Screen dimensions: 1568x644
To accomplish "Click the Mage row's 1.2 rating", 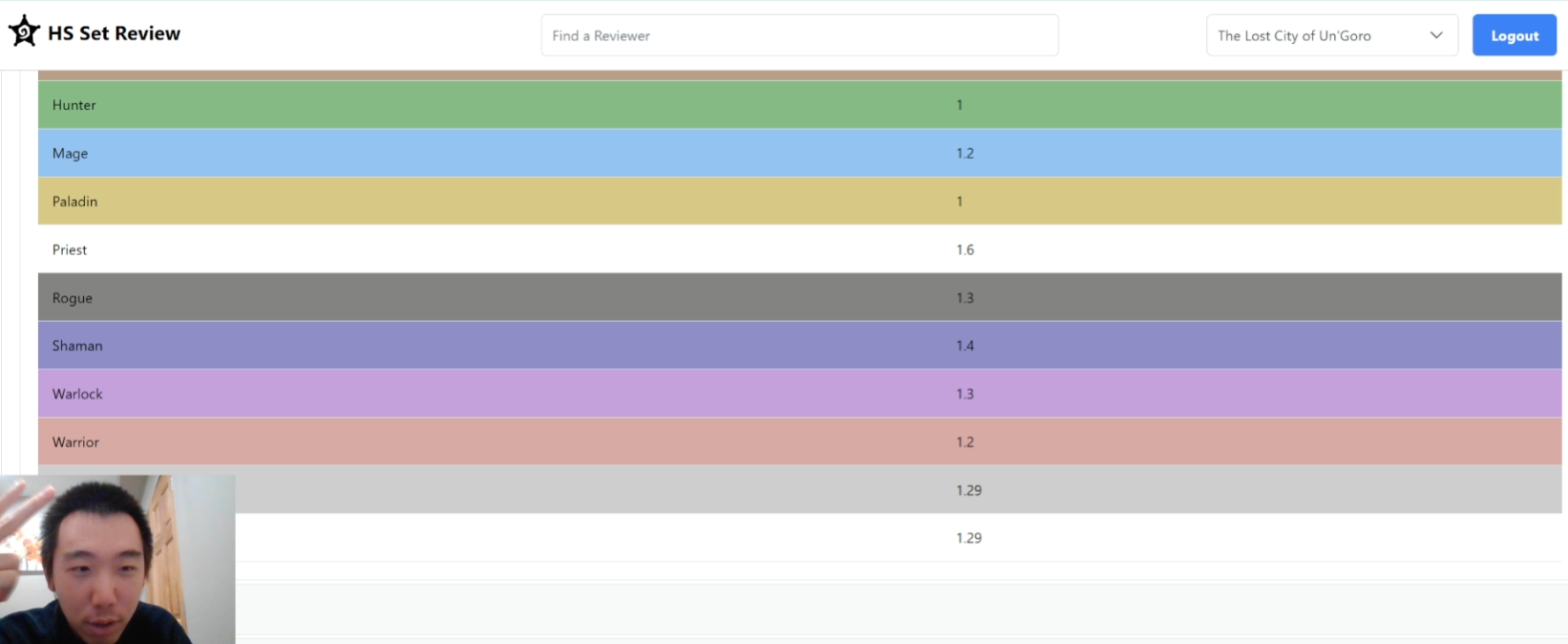I will pyautogui.click(x=964, y=153).
